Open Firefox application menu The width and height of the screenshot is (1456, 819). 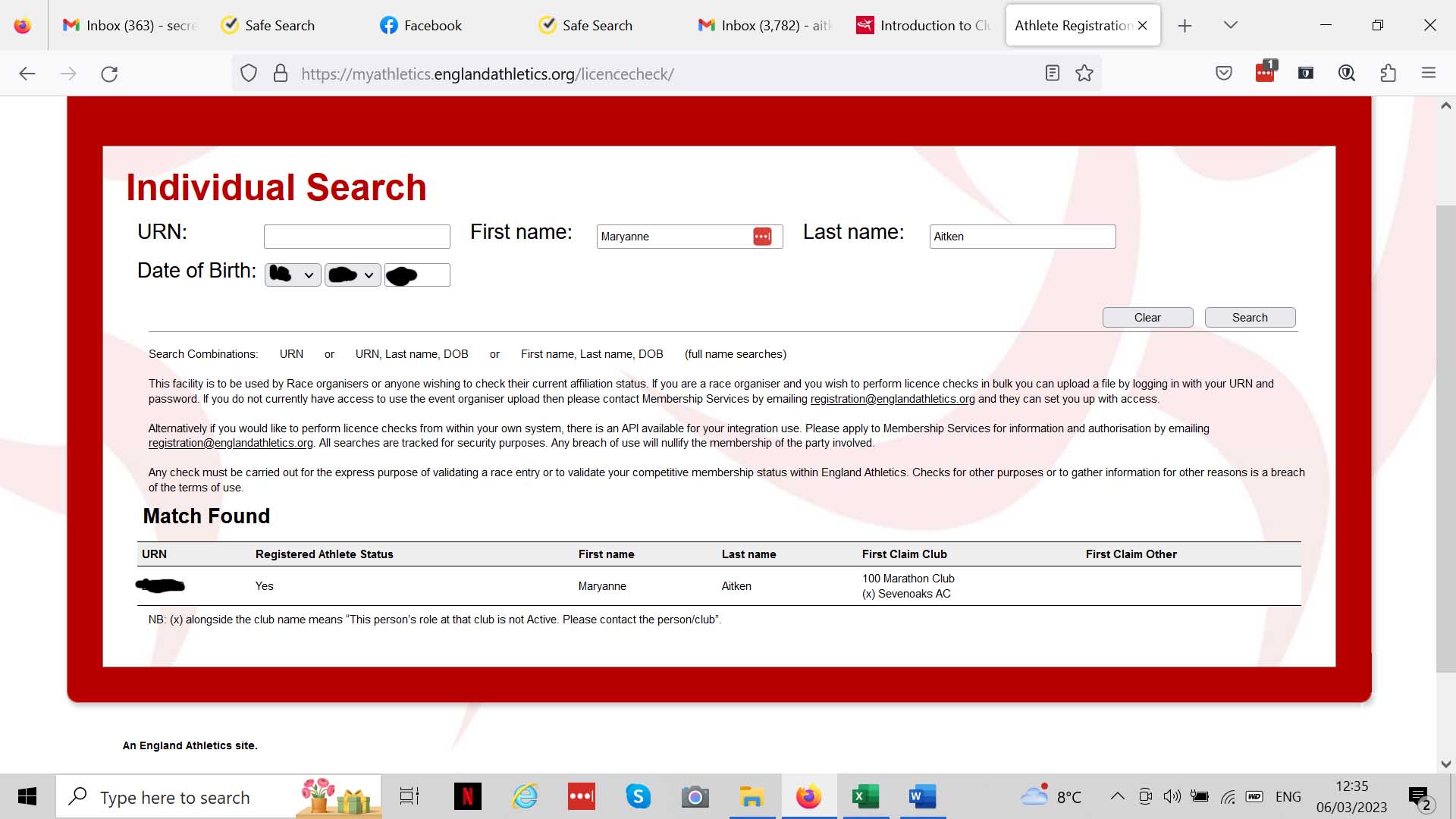point(1429,74)
